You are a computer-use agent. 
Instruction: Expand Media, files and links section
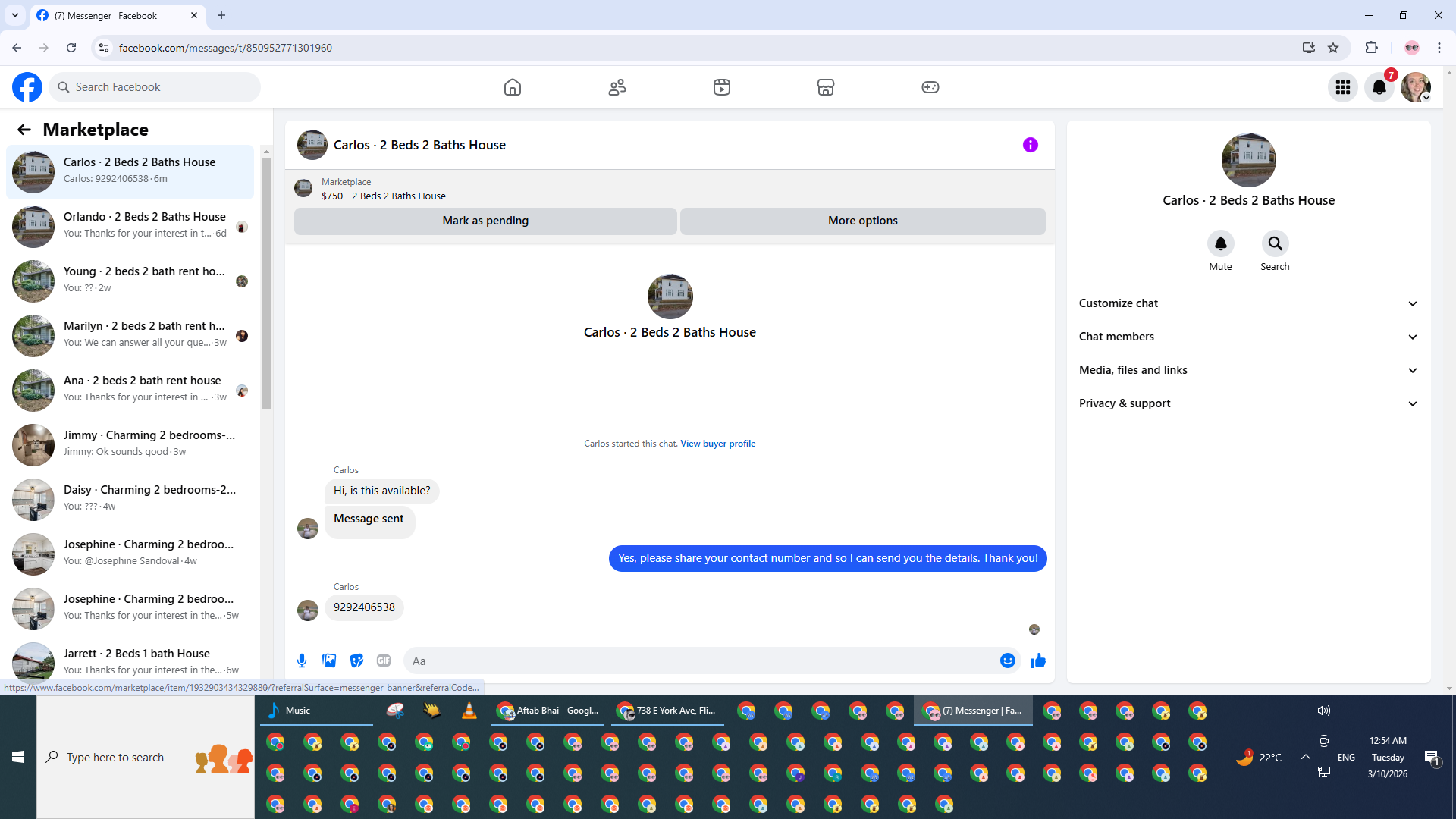pyautogui.click(x=1248, y=370)
